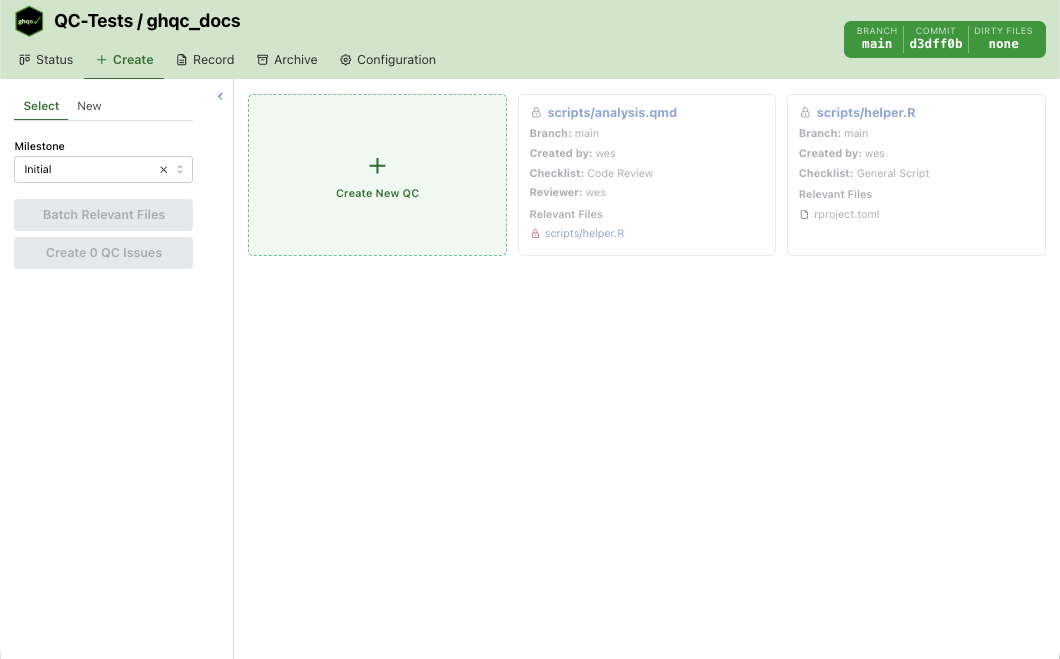Click the file icon next to rproject.toml

[804, 215]
